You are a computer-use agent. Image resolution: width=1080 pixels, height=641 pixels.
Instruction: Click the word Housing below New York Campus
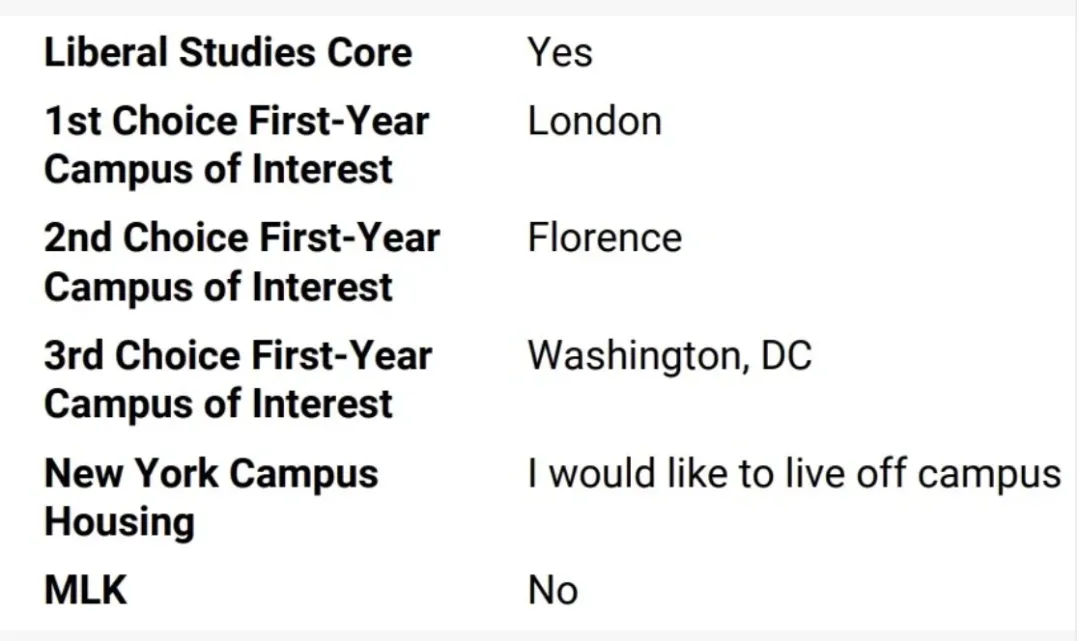[119, 522]
